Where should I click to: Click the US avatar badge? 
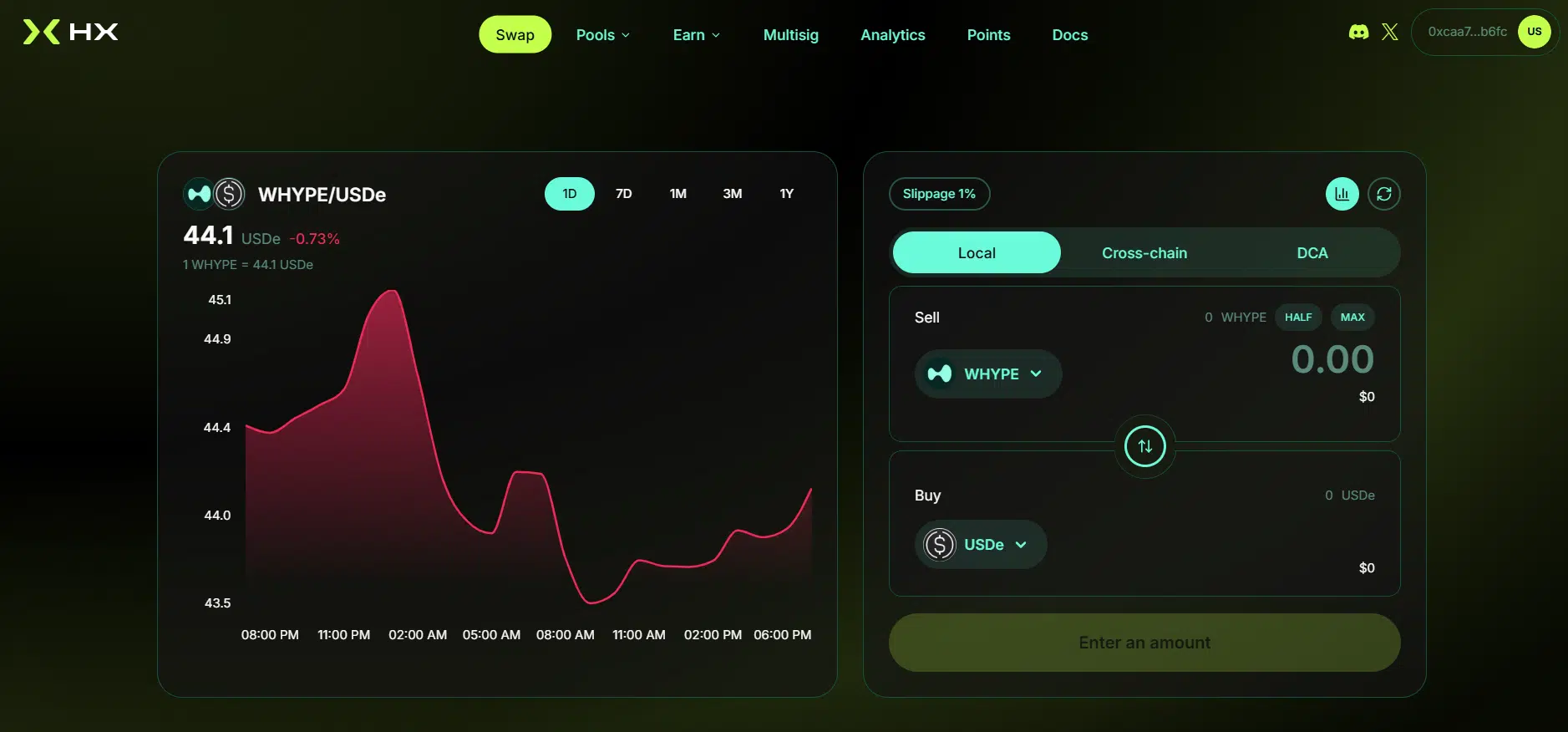pyautogui.click(x=1535, y=32)
